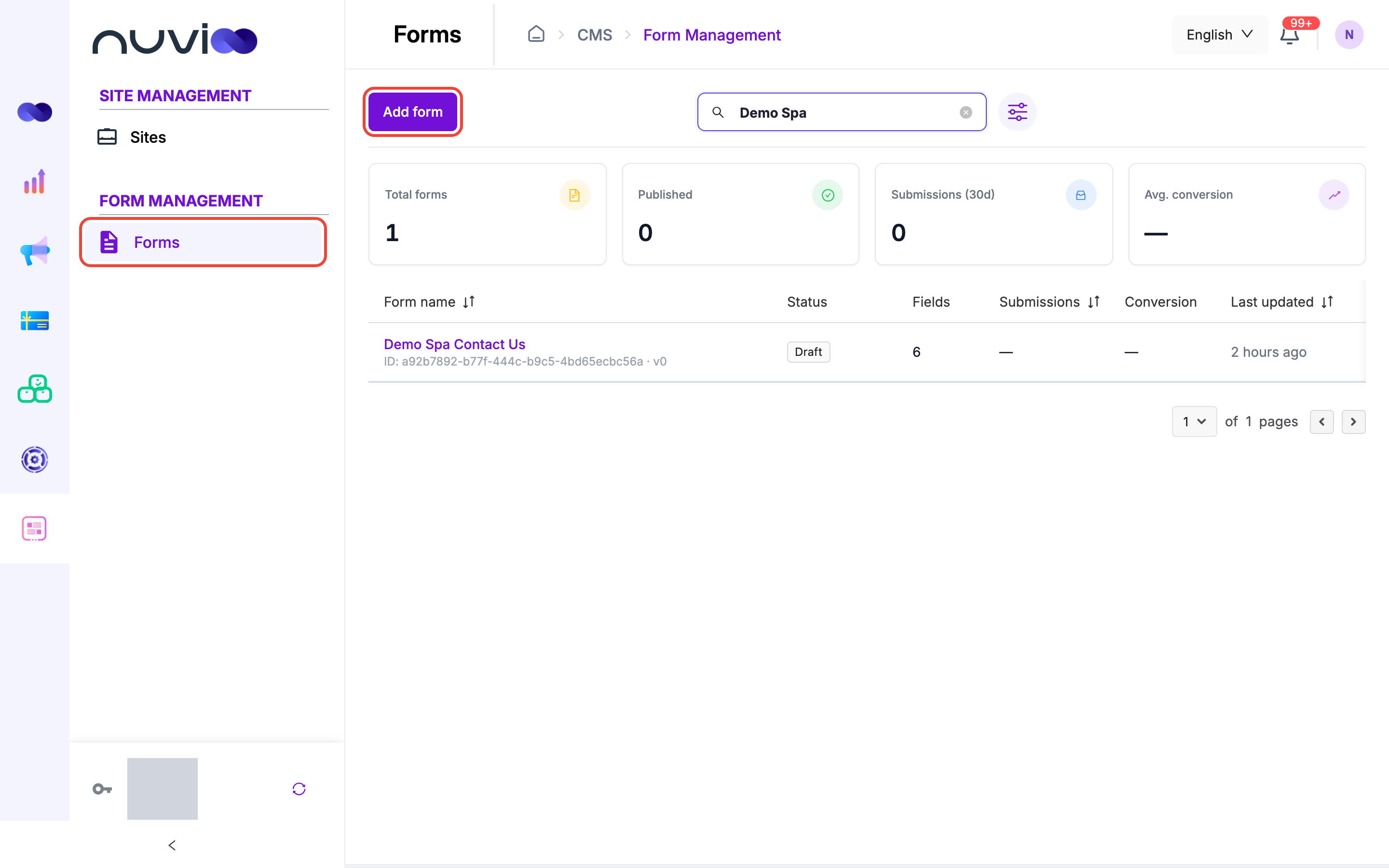Screen dimensions: 1389x868
Task: Collapse the sidebar with left chevron
Action: (x=172, y=845)
